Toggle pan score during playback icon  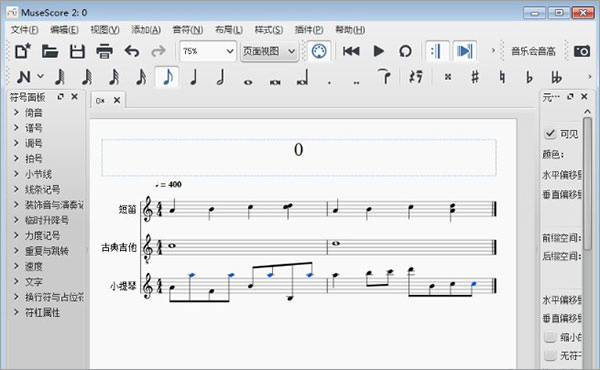point(465,51)
